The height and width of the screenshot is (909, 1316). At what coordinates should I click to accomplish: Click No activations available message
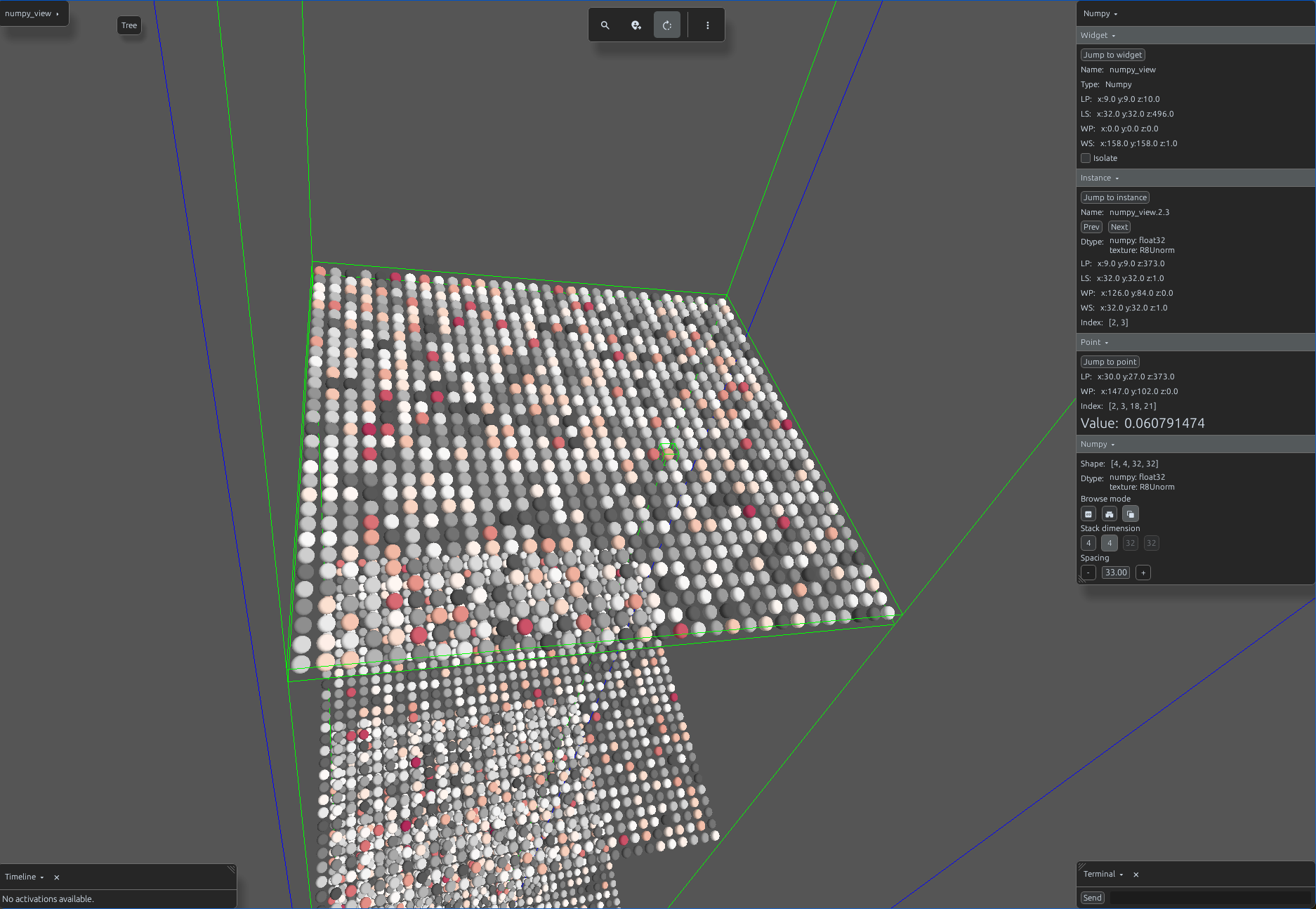tap(48, 899)
